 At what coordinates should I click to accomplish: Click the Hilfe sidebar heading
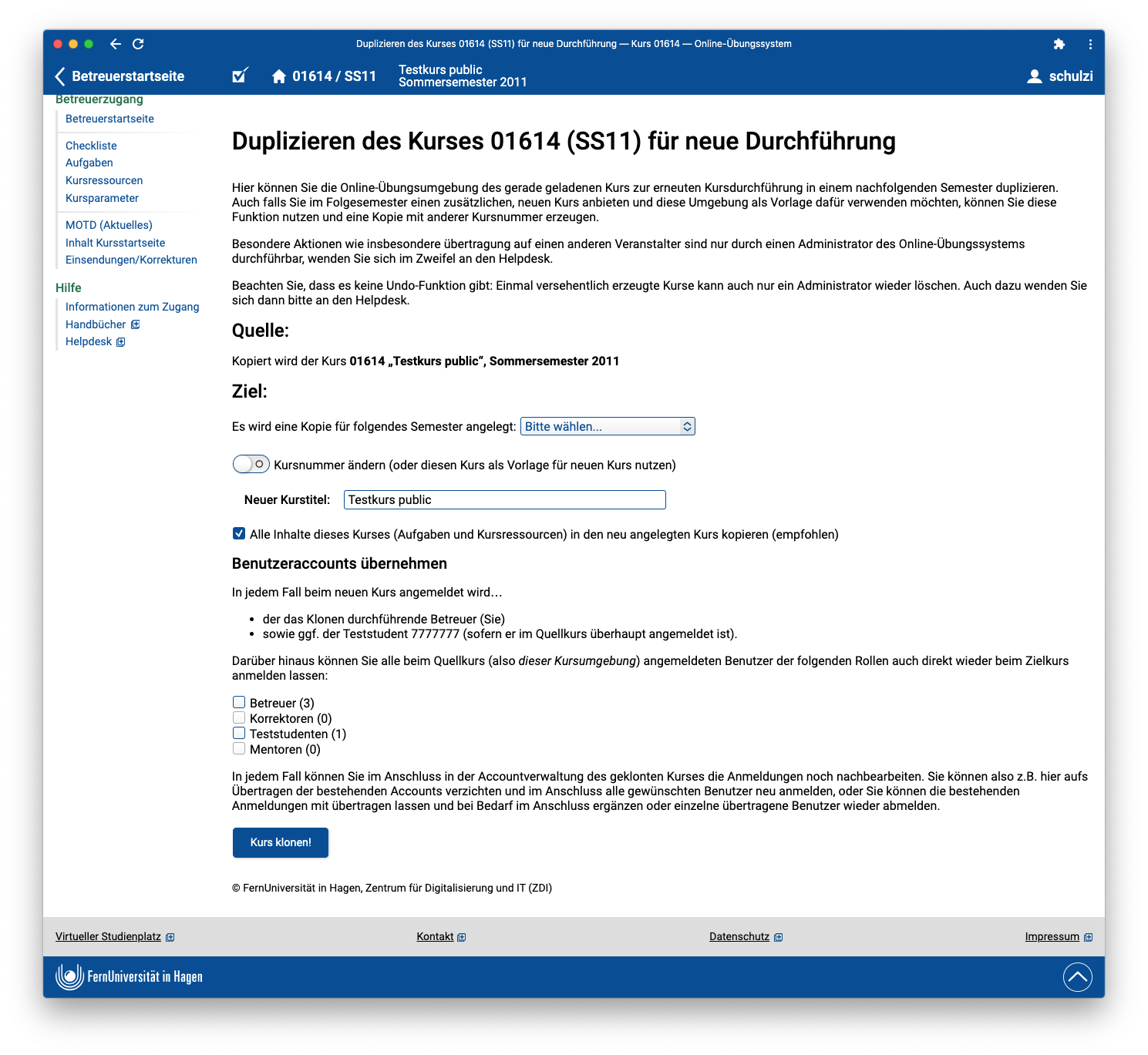(69, 287)
